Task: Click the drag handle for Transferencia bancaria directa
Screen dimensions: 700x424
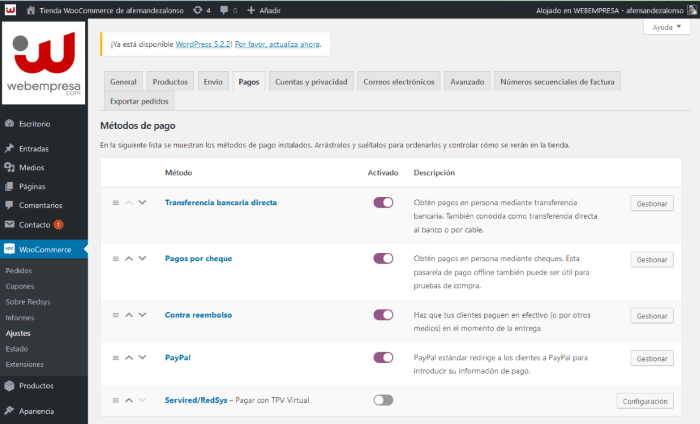Action: pos(116,203)
